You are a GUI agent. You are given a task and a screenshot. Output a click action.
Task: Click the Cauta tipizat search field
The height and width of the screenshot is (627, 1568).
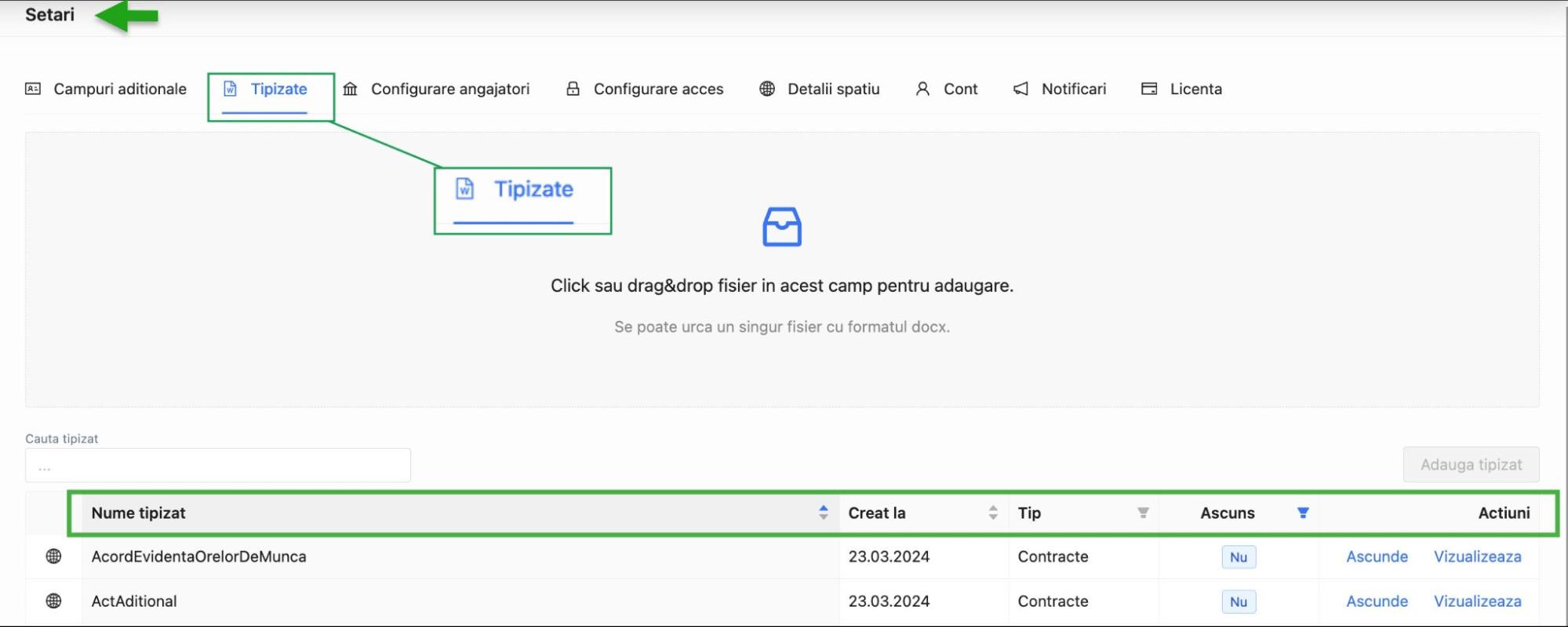[x=218, y=465]
